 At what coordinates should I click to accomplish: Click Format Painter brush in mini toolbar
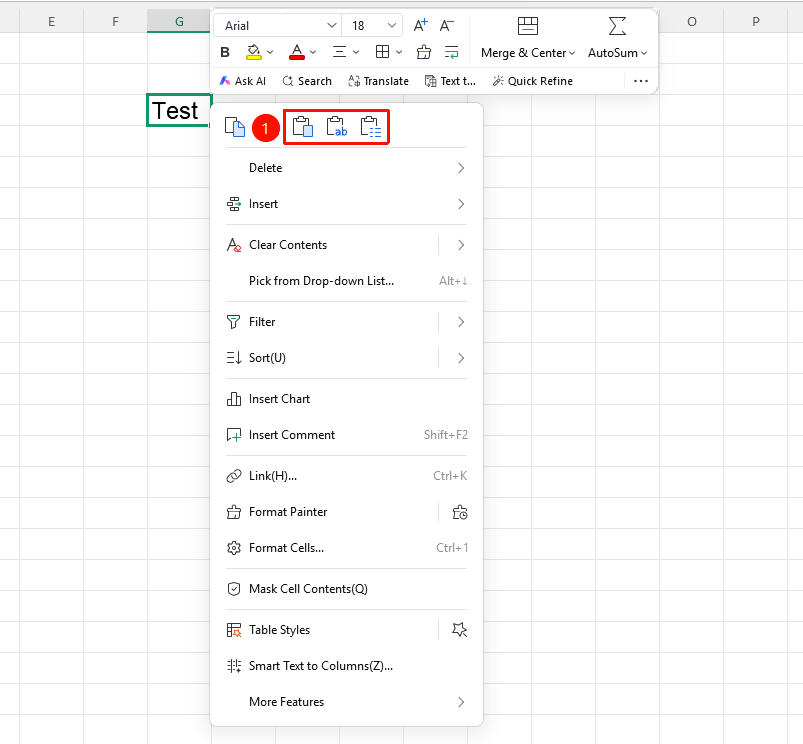pos(424,52)
